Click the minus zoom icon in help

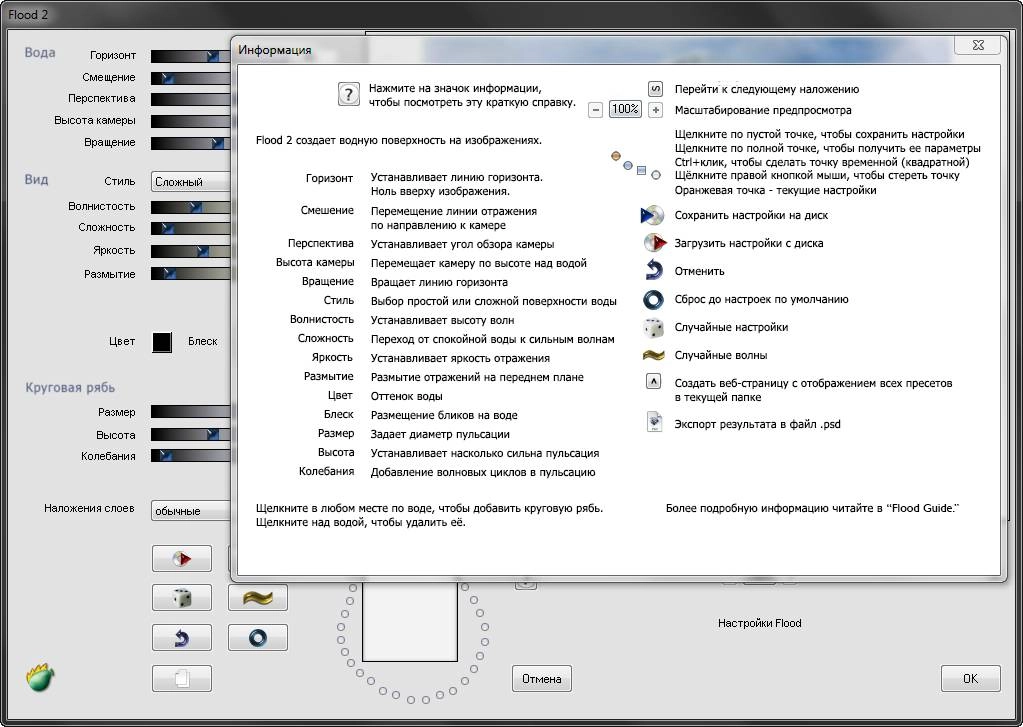(595, 110)
